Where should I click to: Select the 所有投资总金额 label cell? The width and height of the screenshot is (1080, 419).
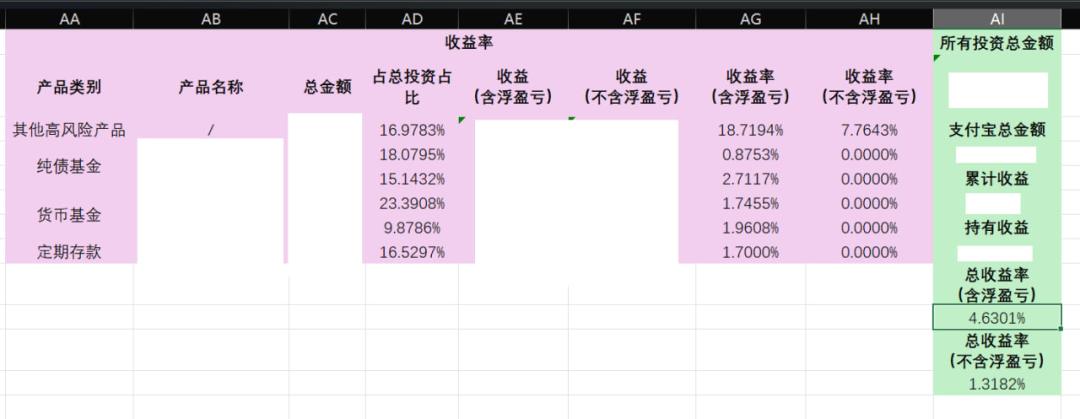point(996,43)
